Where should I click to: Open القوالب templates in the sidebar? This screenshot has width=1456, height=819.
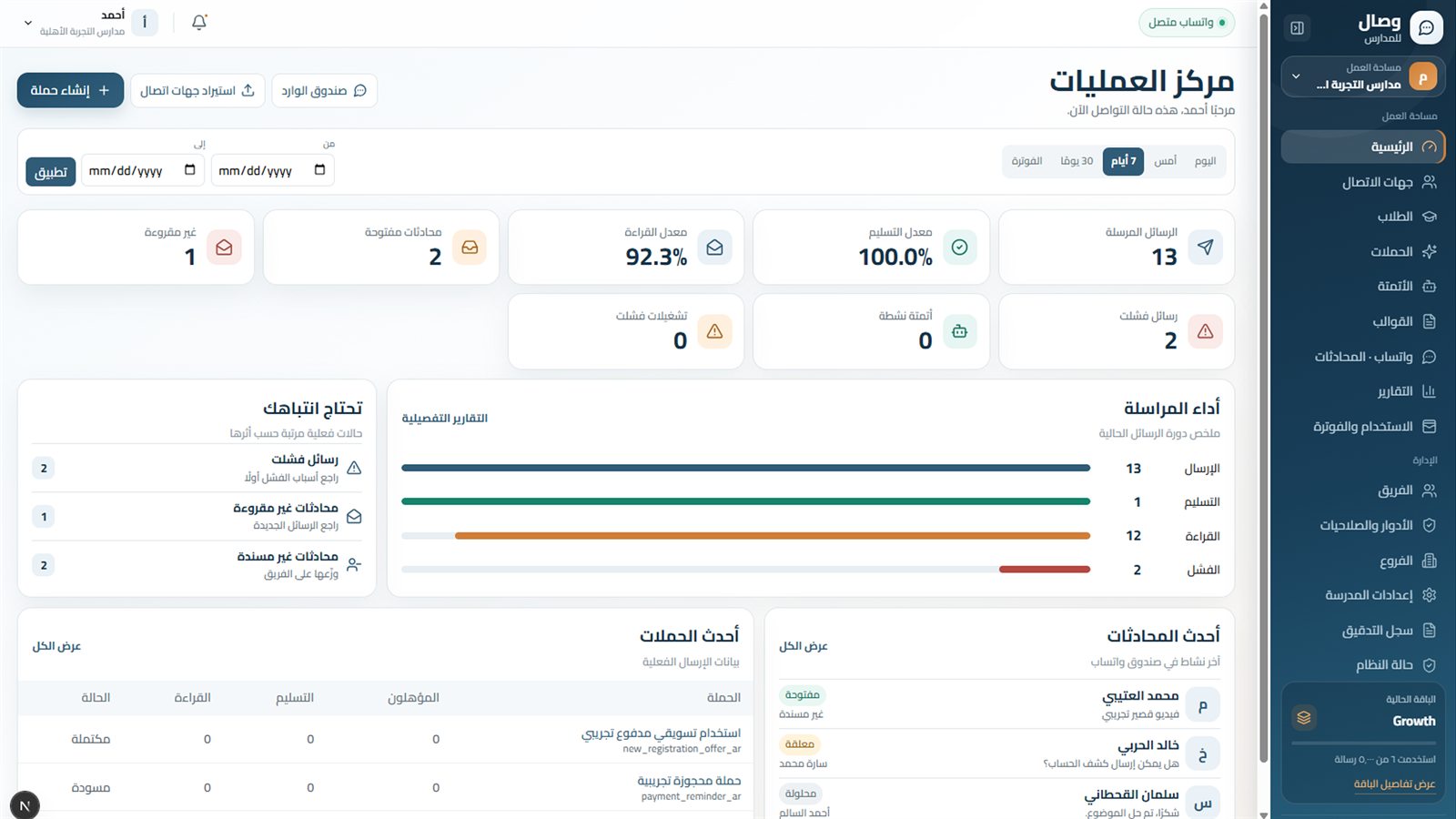[1362, 321]
